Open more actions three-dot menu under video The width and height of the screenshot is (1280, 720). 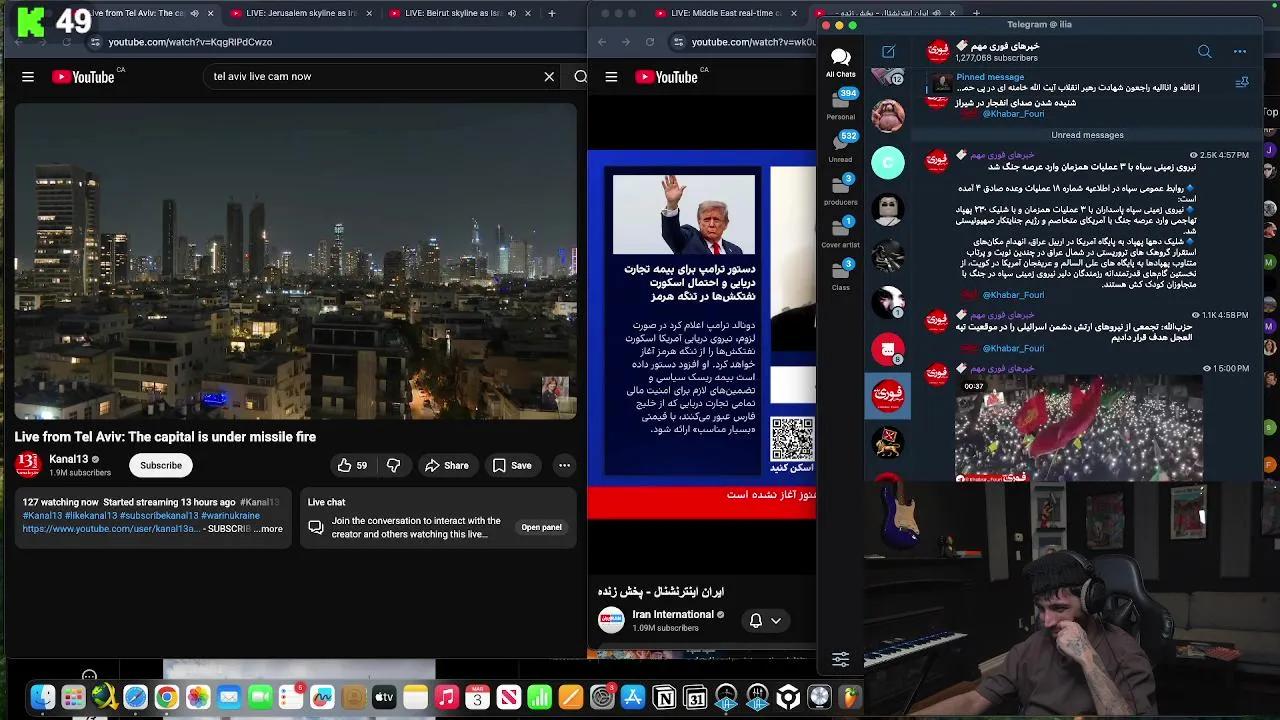[564, 465]
